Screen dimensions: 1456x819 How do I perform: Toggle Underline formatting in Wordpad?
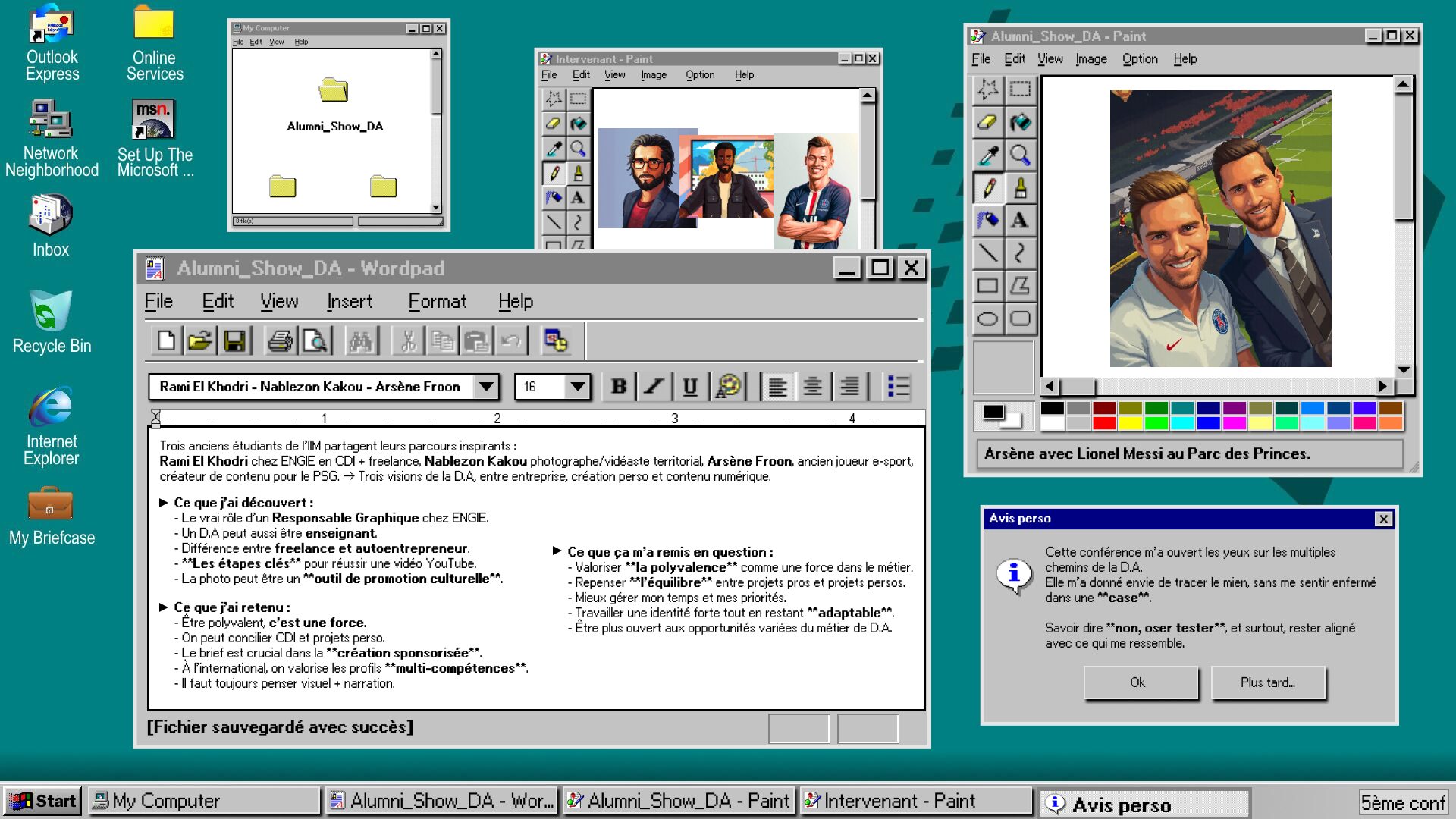click(689, 387)
